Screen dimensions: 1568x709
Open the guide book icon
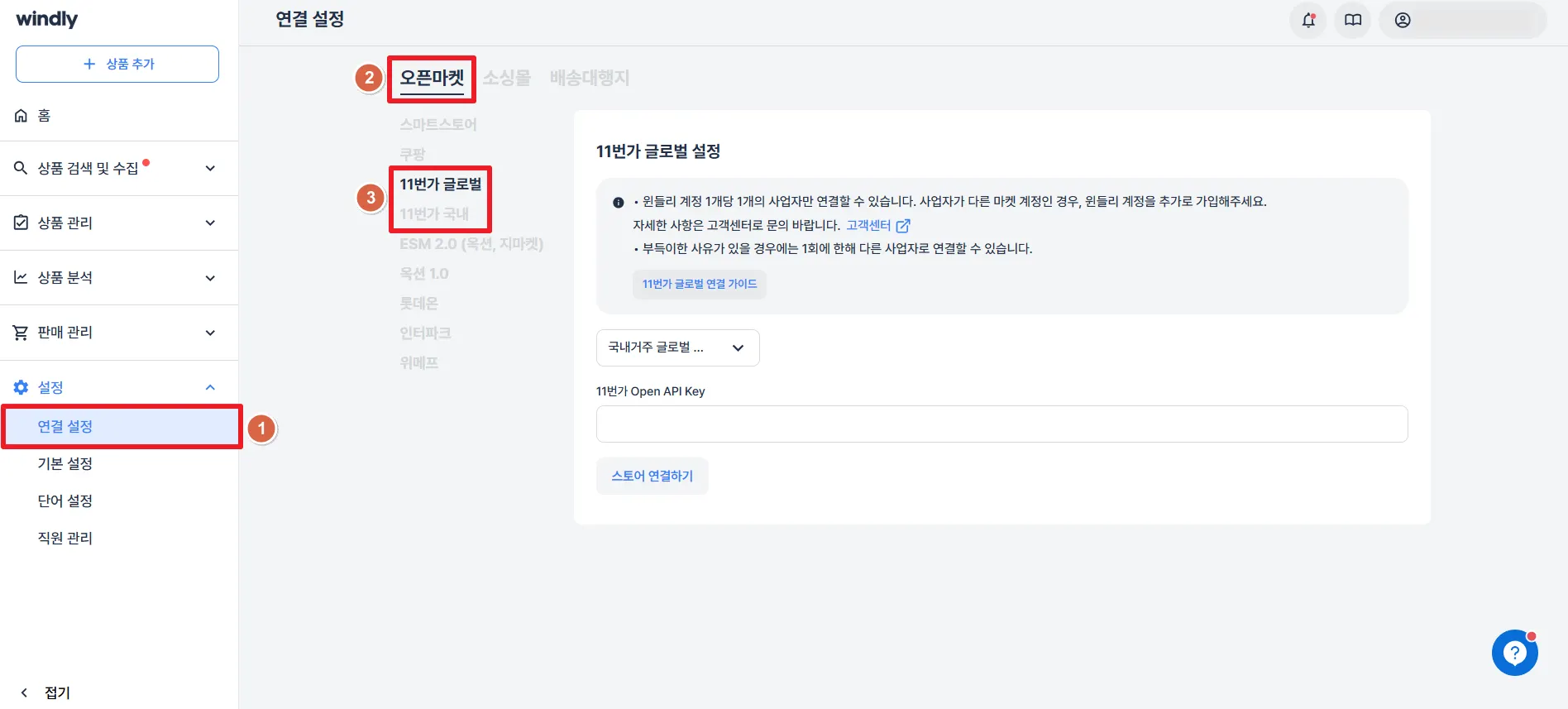pos(1353,21)
